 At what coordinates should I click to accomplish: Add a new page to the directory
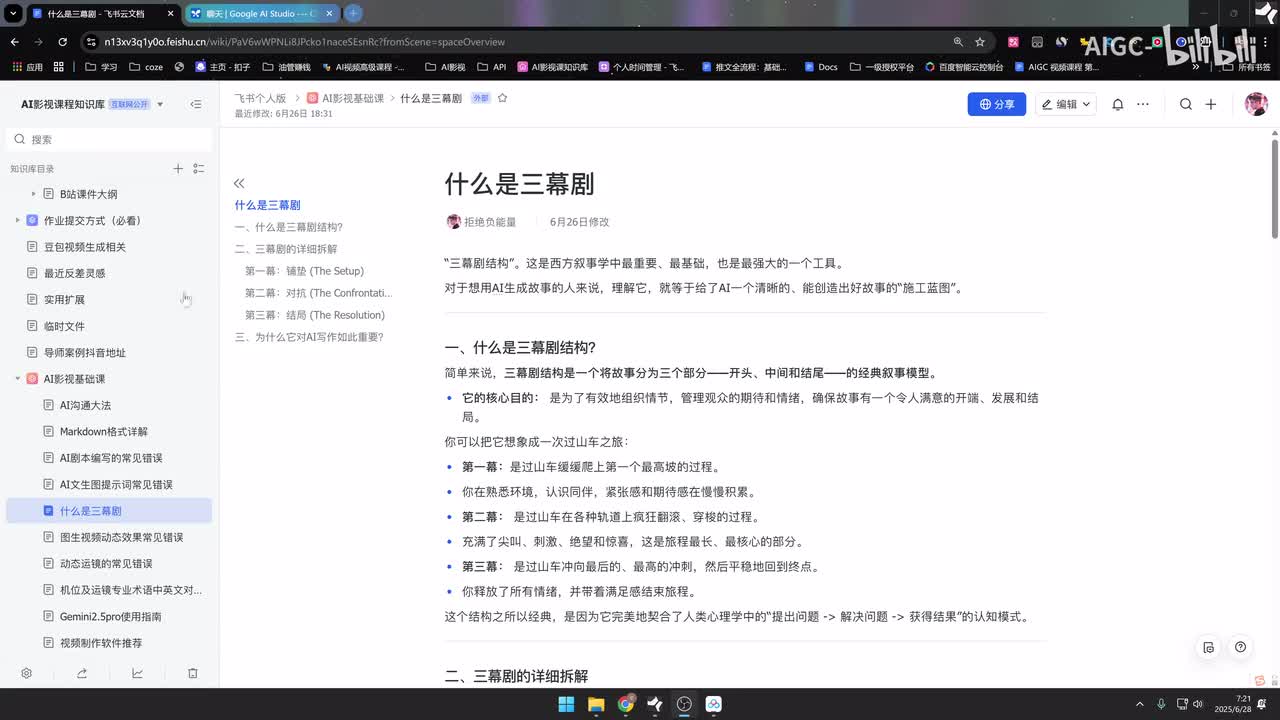coord(178,169)
